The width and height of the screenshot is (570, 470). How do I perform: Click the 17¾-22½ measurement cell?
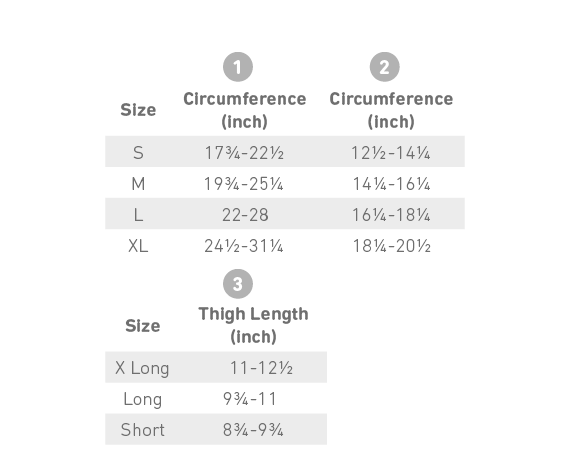(244, 153)
